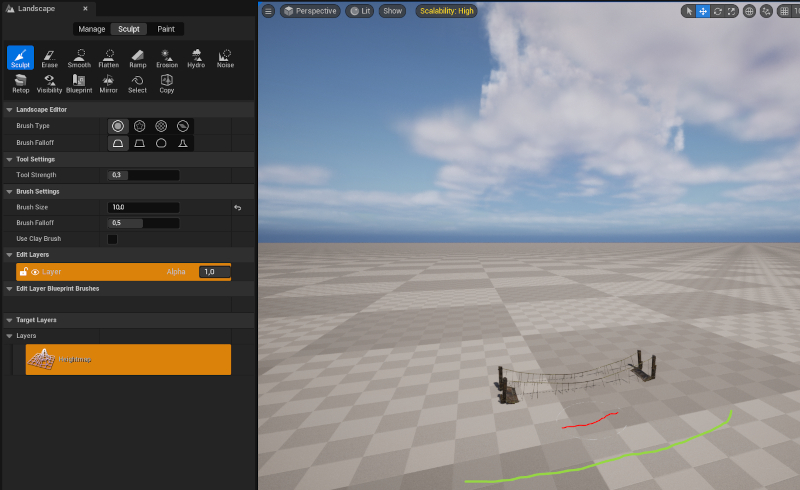
Task: Select the Heightmap target layer
Action: [128, 359]
